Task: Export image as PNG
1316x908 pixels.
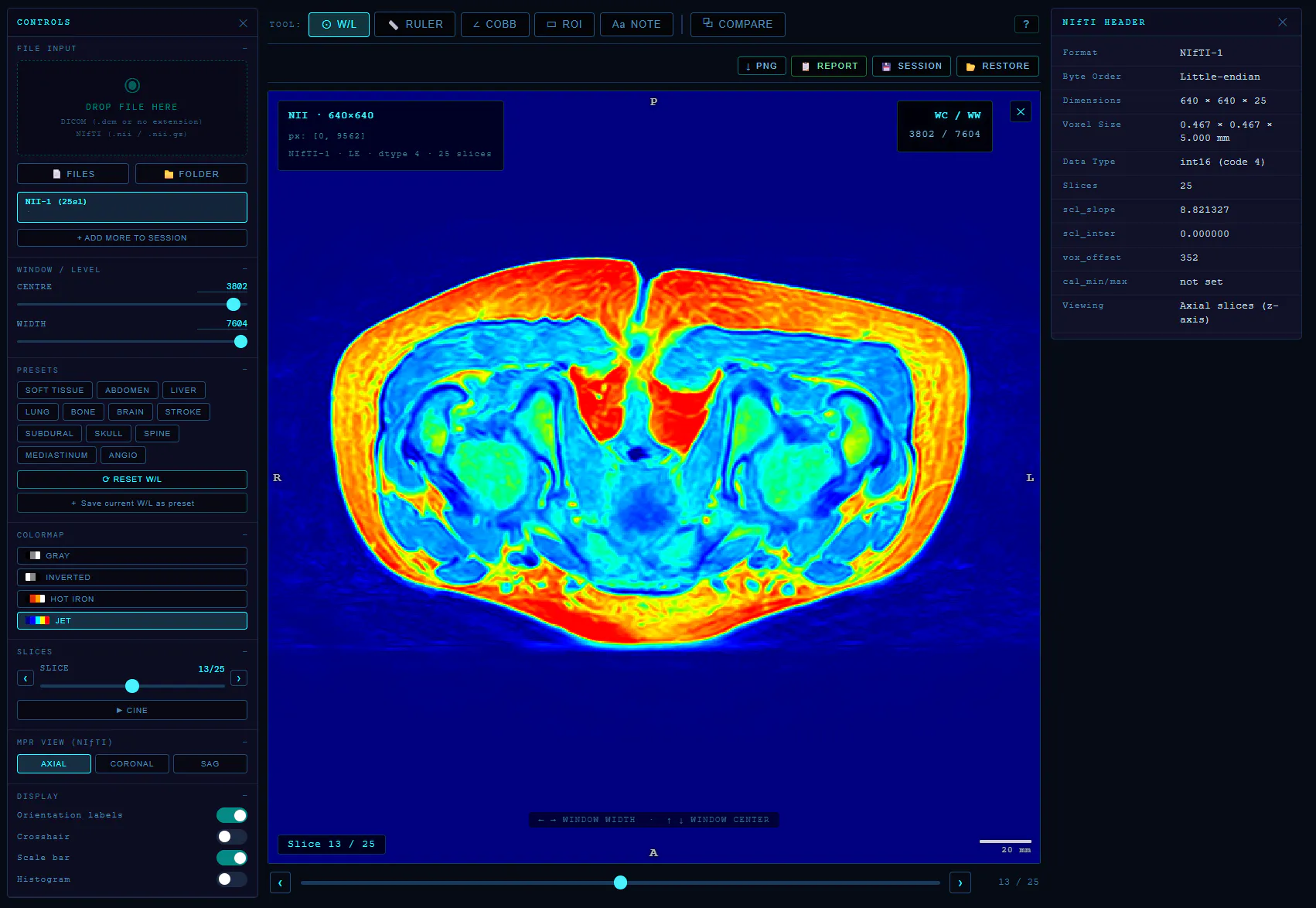Action: tap(762, 66)
